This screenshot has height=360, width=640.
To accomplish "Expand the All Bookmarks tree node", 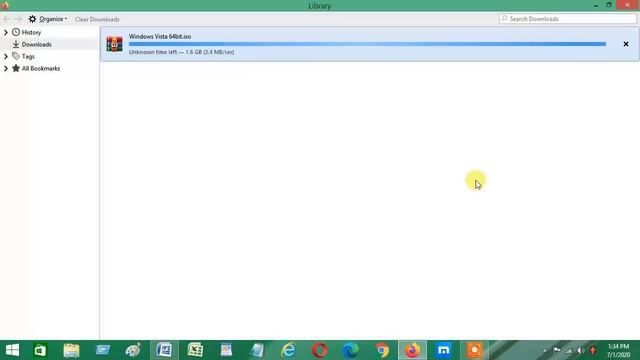I will click(6, 69).
